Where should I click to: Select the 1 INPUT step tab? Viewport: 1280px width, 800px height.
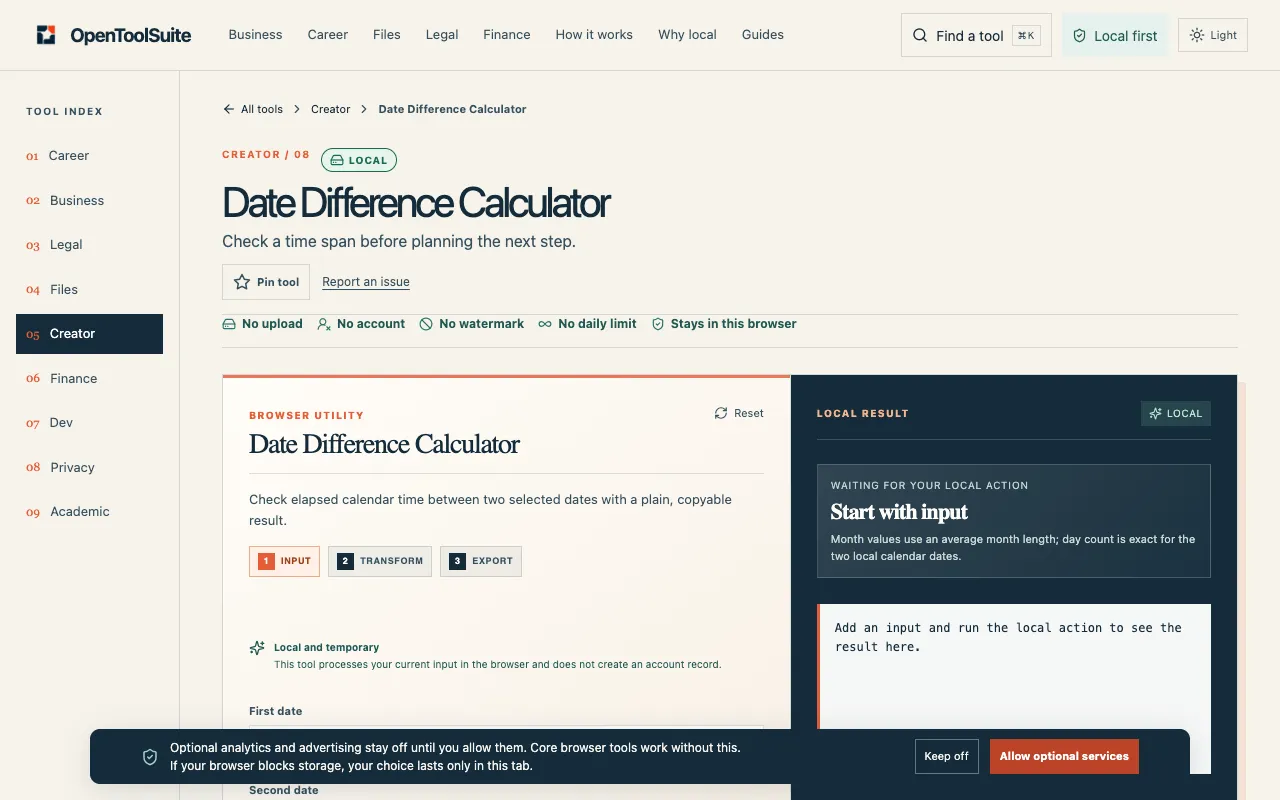(x=284, y=561)
